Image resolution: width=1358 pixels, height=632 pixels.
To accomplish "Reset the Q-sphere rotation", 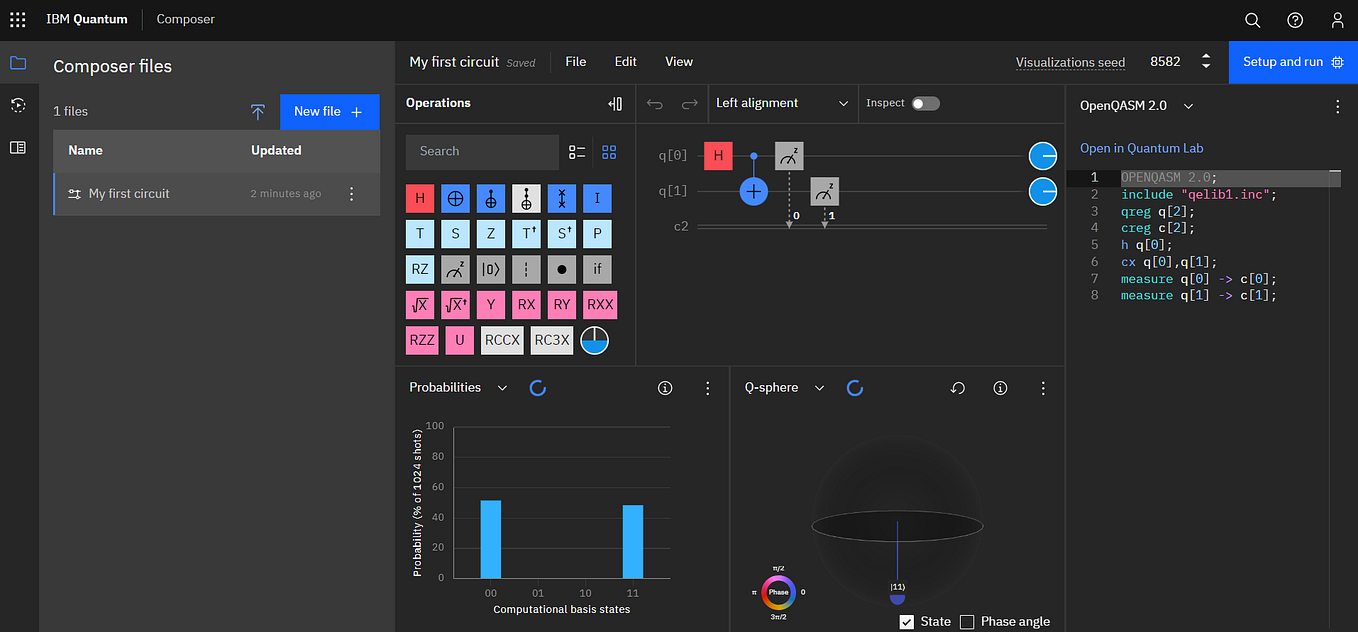I will click(x=957, y=388).
